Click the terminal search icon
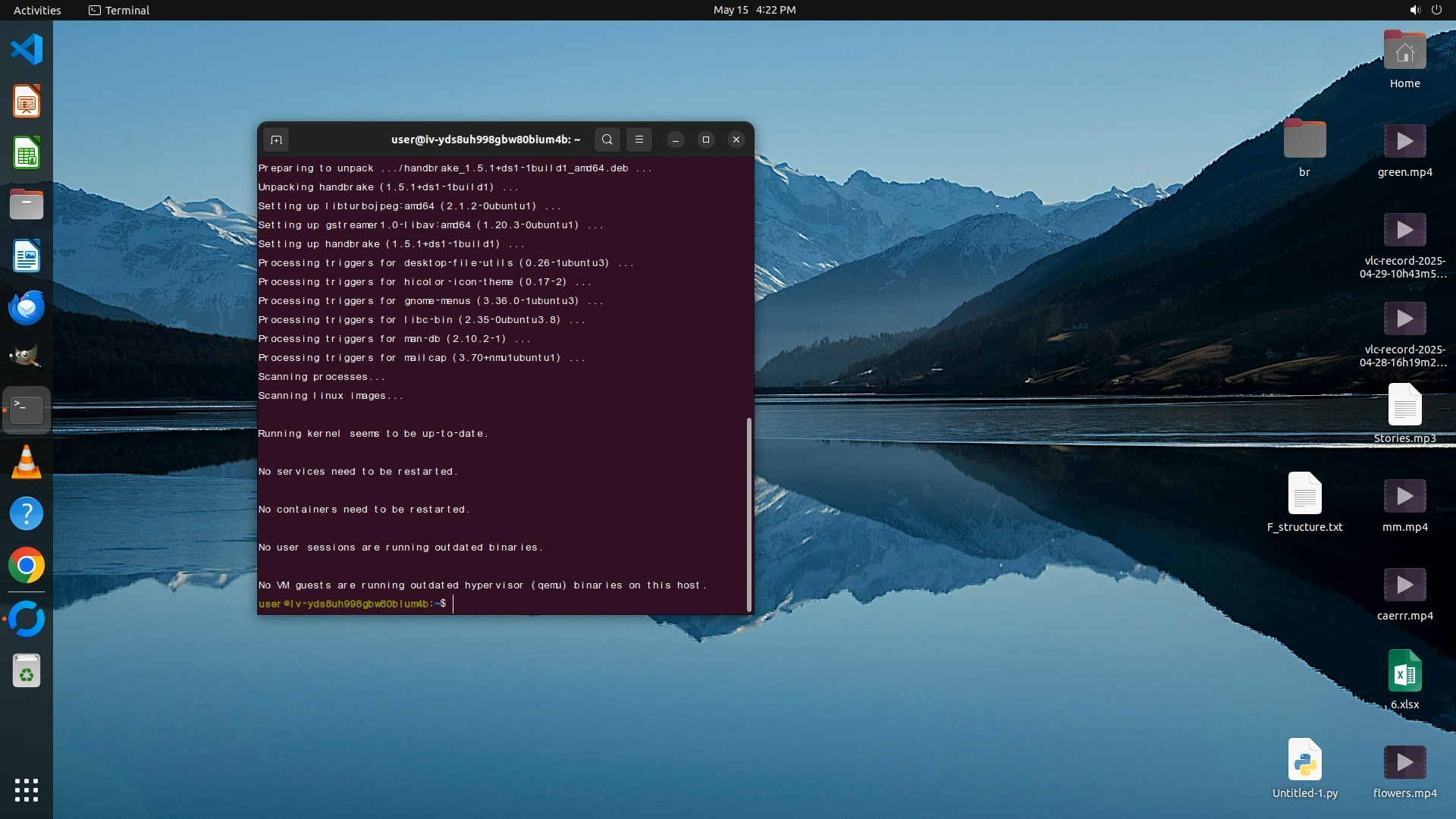Image resolution: width=1456 pixels, height=819 pixels. (x=607, y=140)
